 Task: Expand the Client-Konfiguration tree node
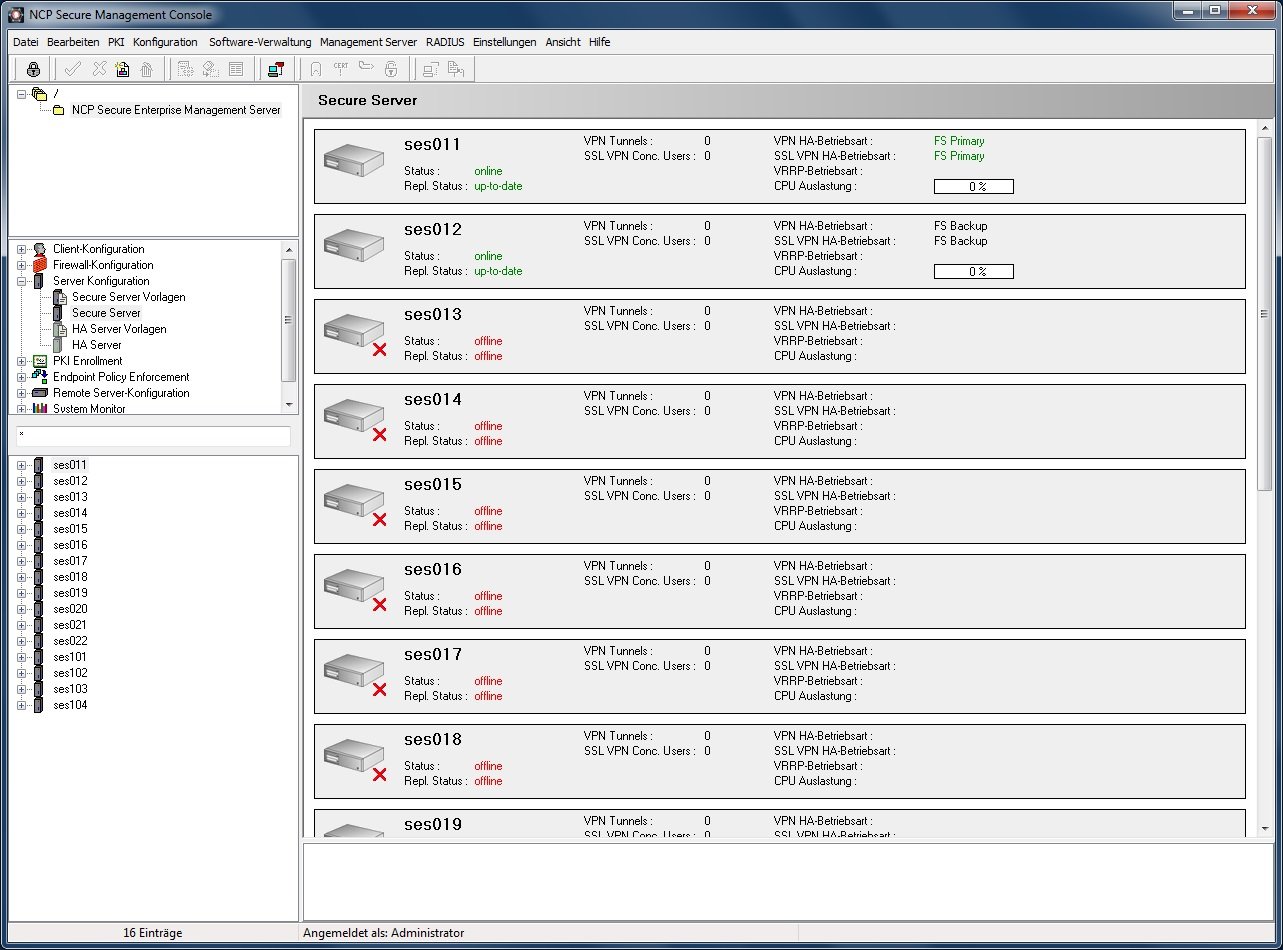[x=21, y=249]
